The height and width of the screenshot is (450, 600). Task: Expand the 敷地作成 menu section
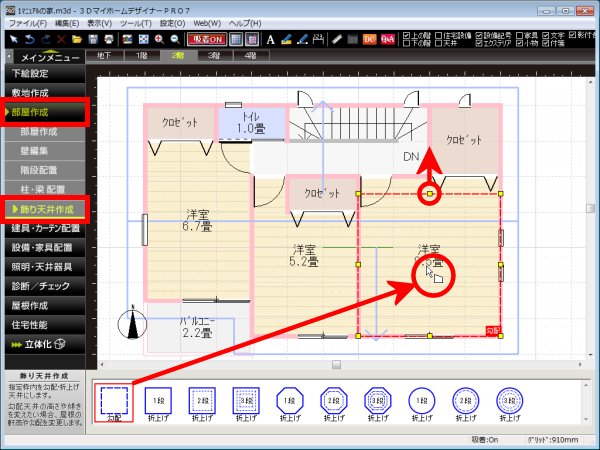[x=45, y=92]
